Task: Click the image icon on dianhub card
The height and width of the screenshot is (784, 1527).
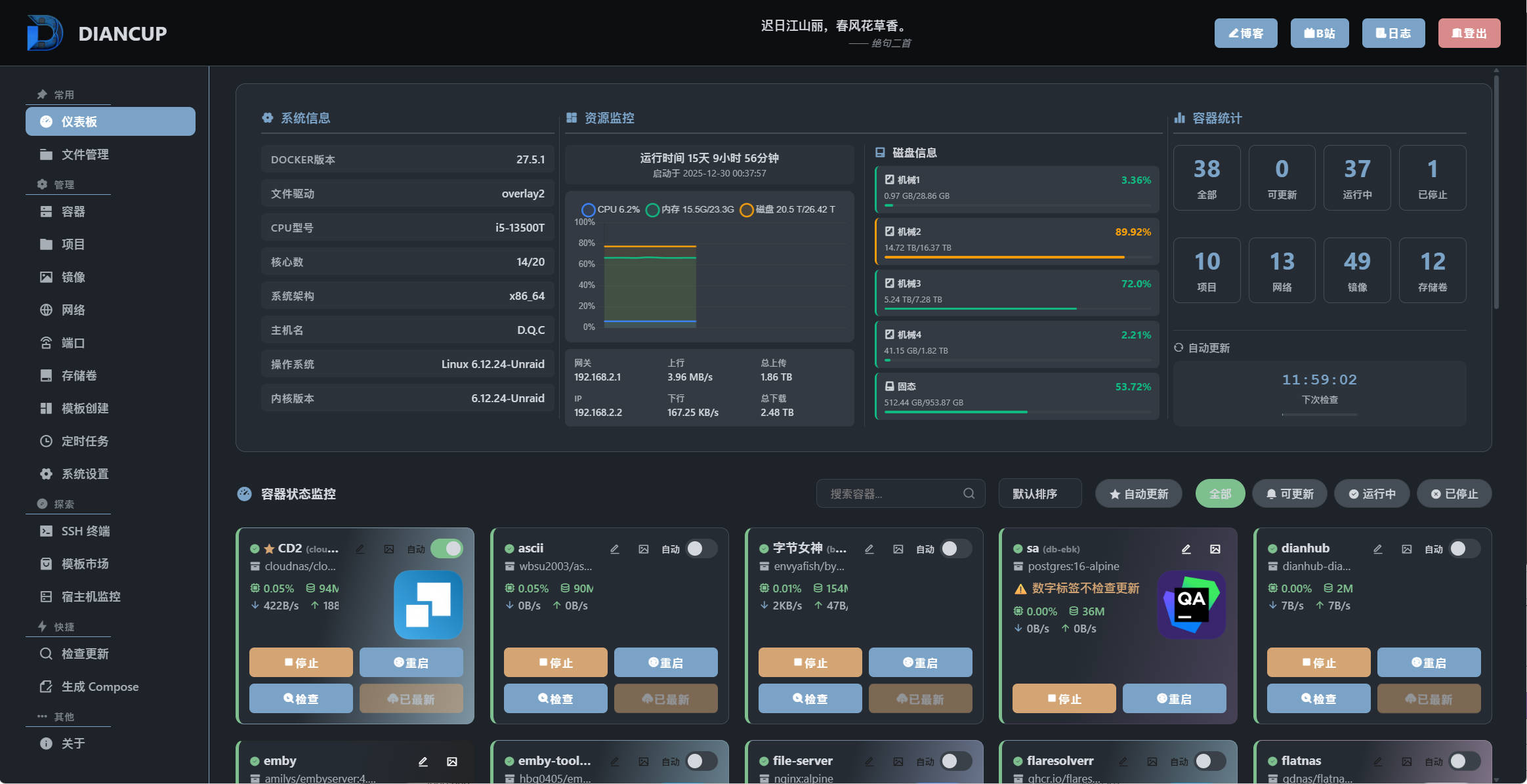Action: click(x=1406, y=549)
